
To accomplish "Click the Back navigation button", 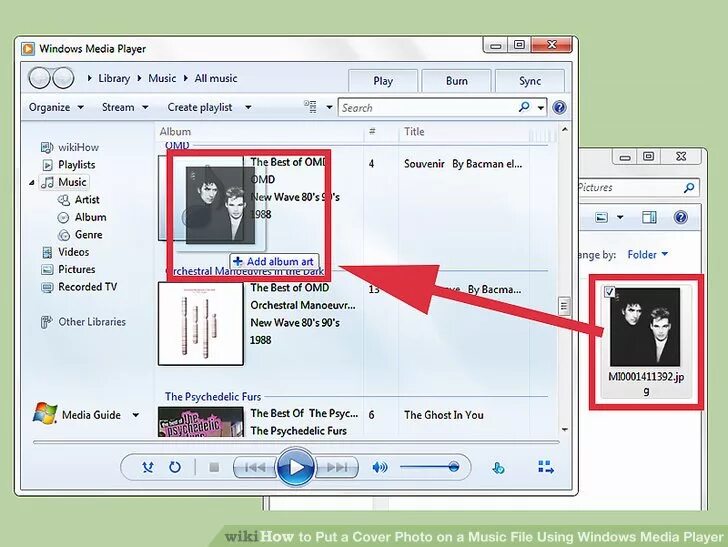I will [x=39, y=78].
